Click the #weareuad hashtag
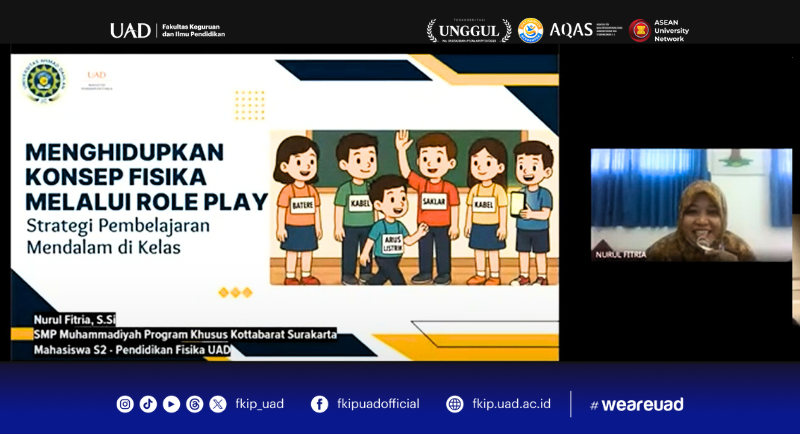The width and height of the screenshot is (800, 434). (637, 404)
